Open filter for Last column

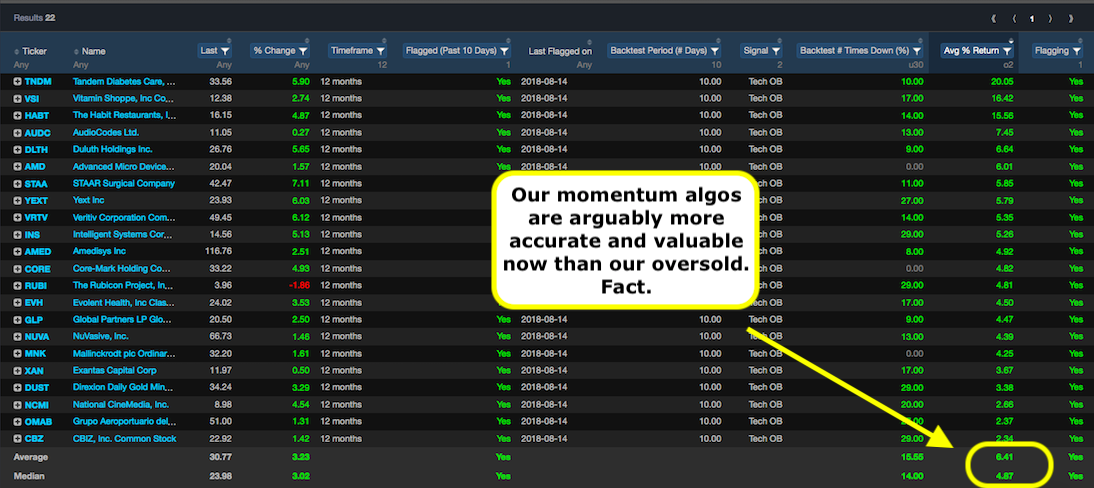point(225,51)
